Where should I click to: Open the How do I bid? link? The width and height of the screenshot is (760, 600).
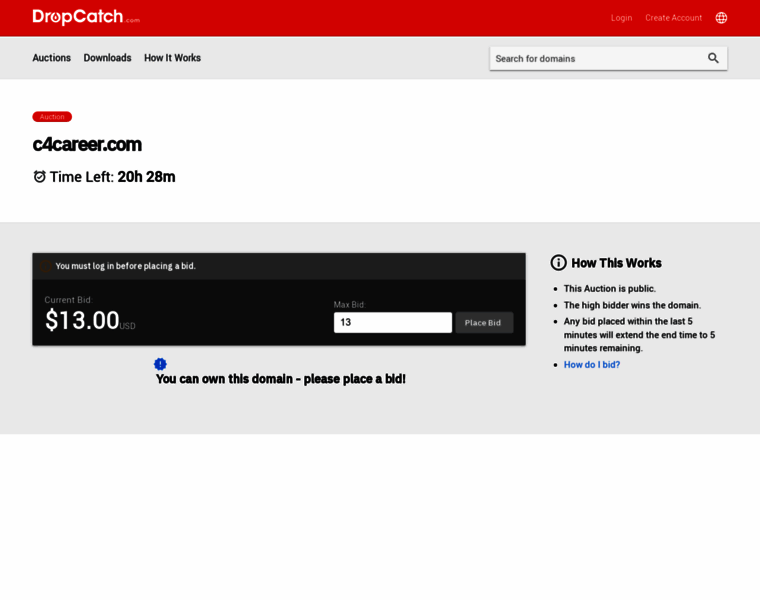[x=591, y=365]
